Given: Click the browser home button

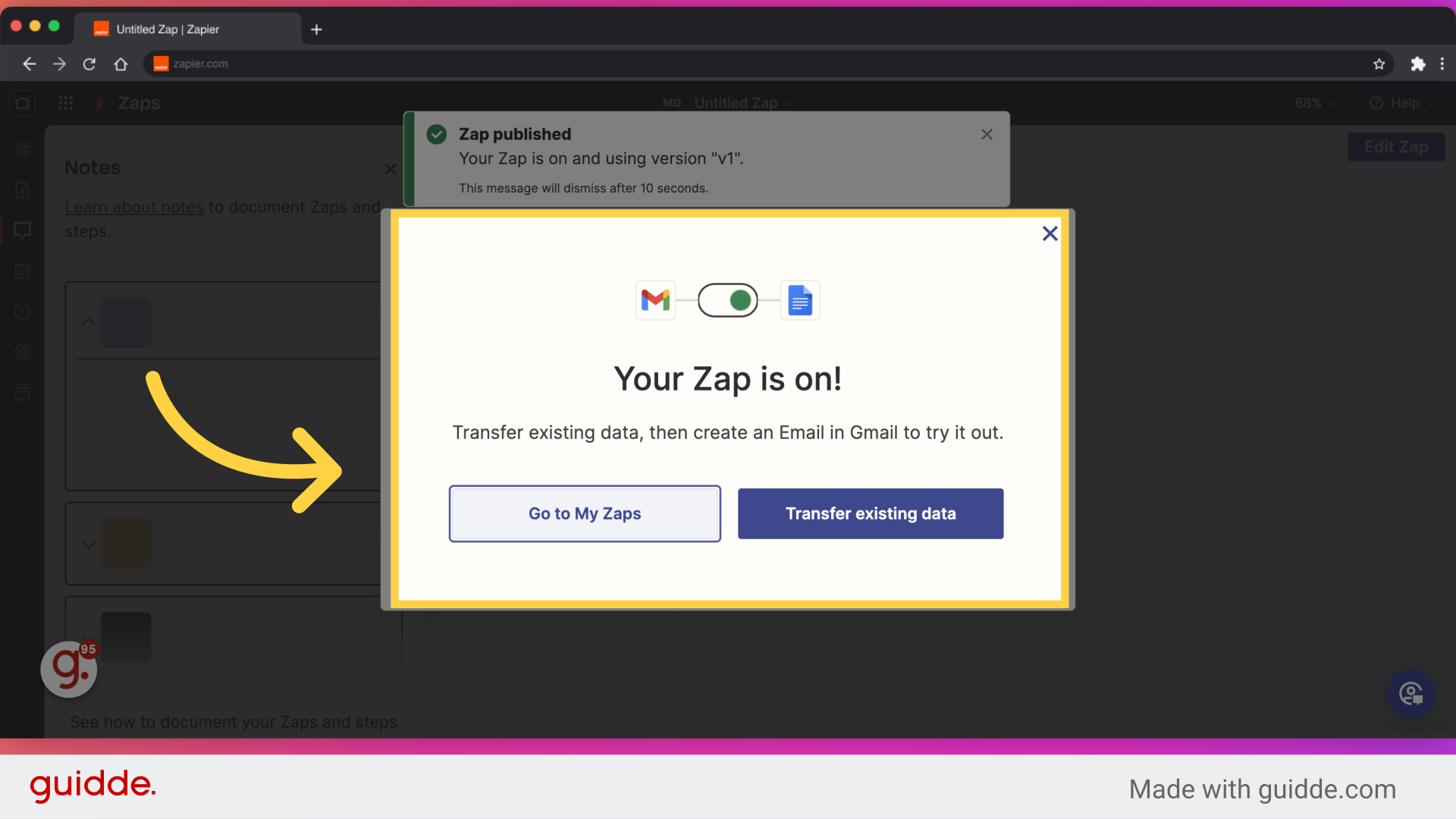Looking at the screenshot, I should pyautogui.click(x=121, y=64).
